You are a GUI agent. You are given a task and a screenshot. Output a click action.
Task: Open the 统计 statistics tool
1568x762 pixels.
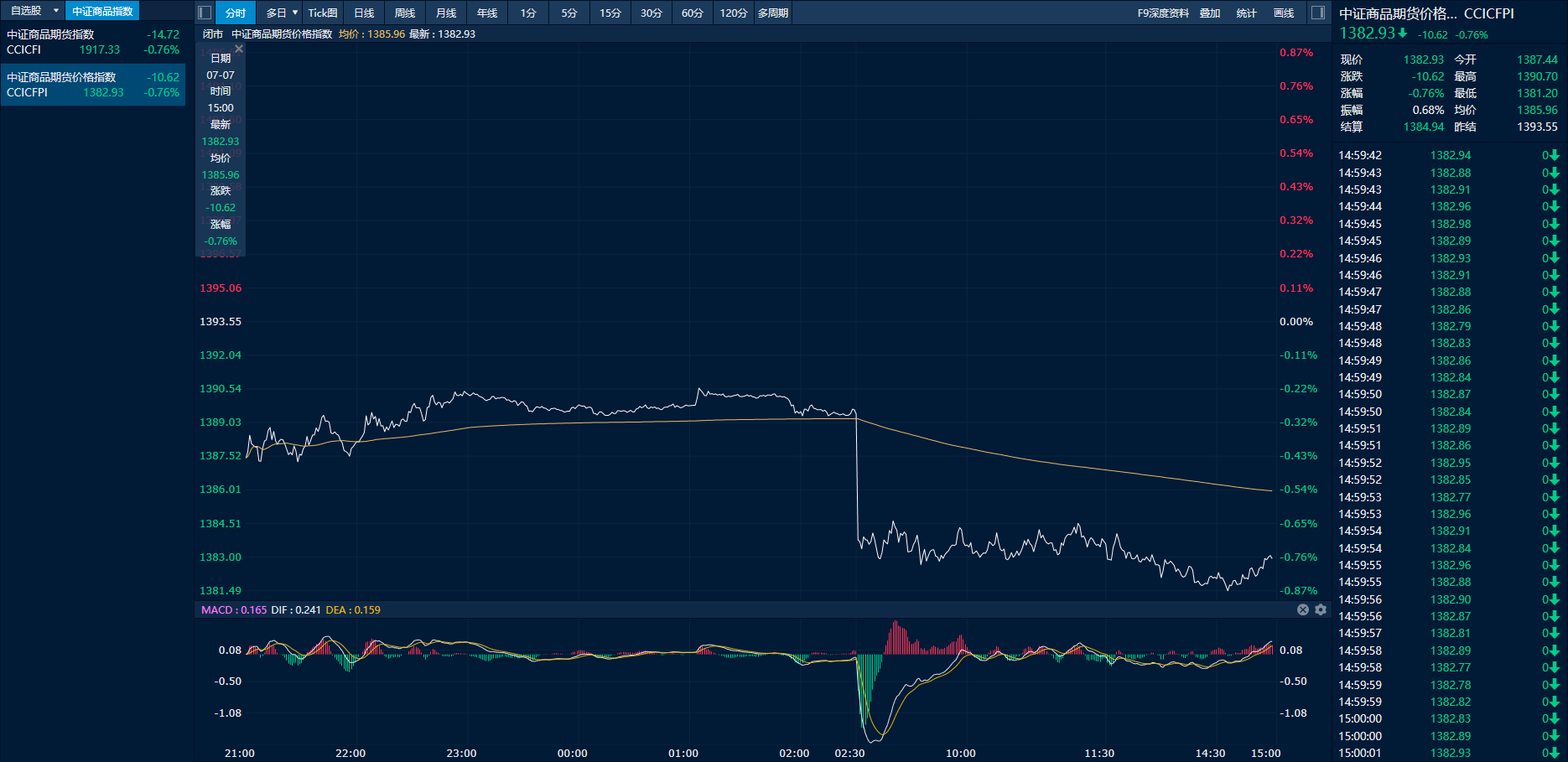tap(1247, 13)
